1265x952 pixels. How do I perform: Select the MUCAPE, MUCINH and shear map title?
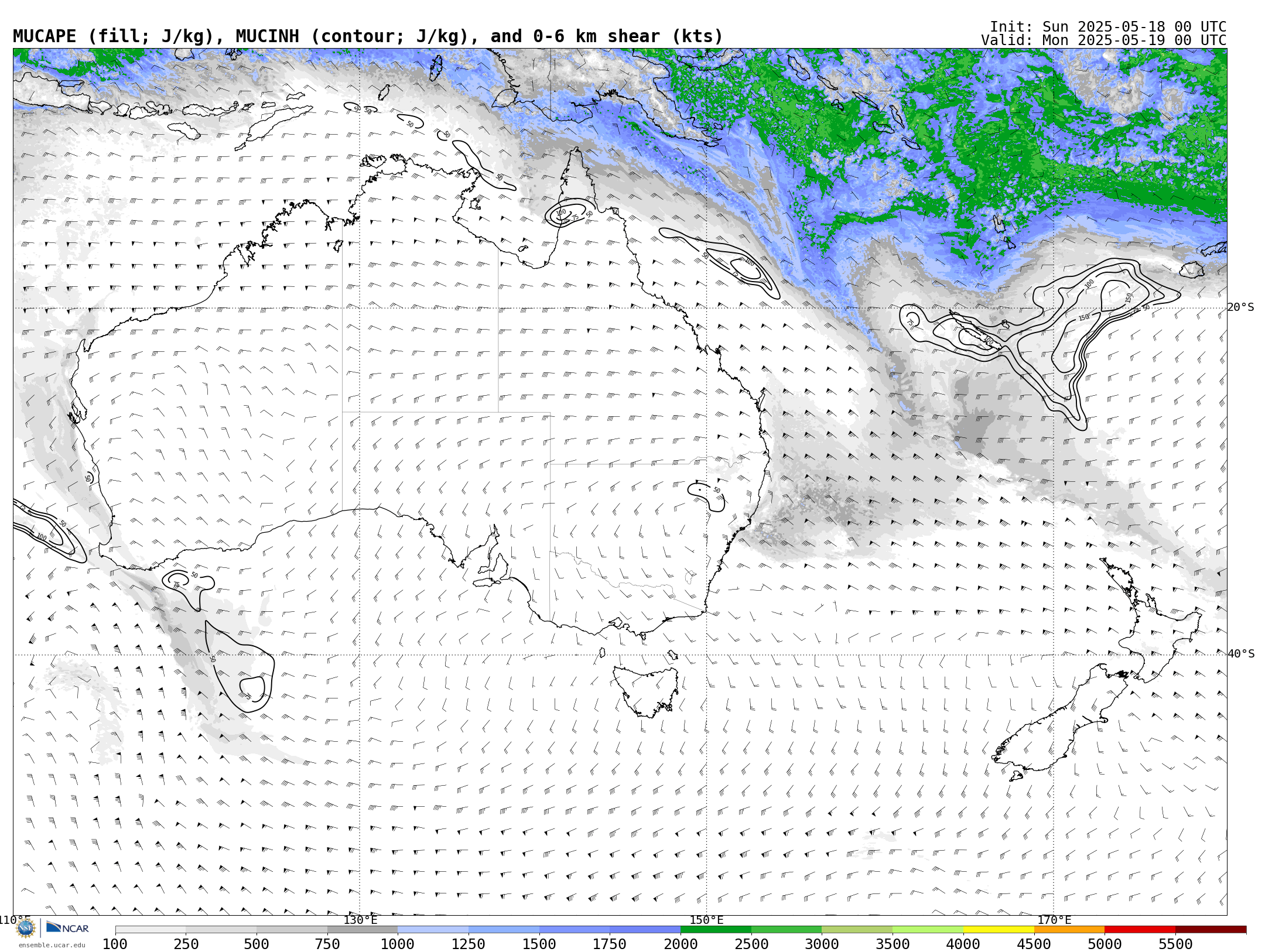tap(368, 36)
